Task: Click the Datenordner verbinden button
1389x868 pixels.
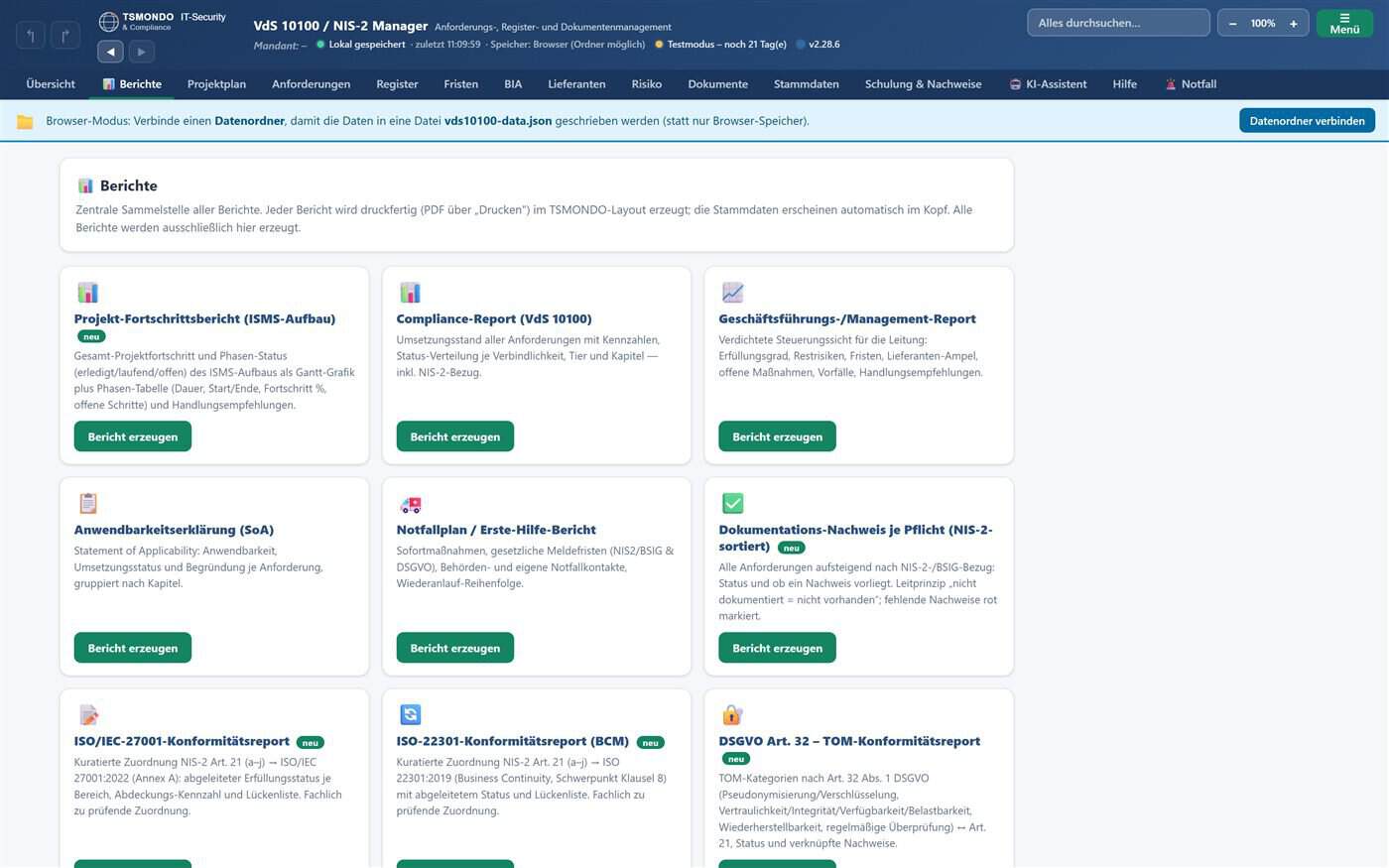Action: 1307,121
